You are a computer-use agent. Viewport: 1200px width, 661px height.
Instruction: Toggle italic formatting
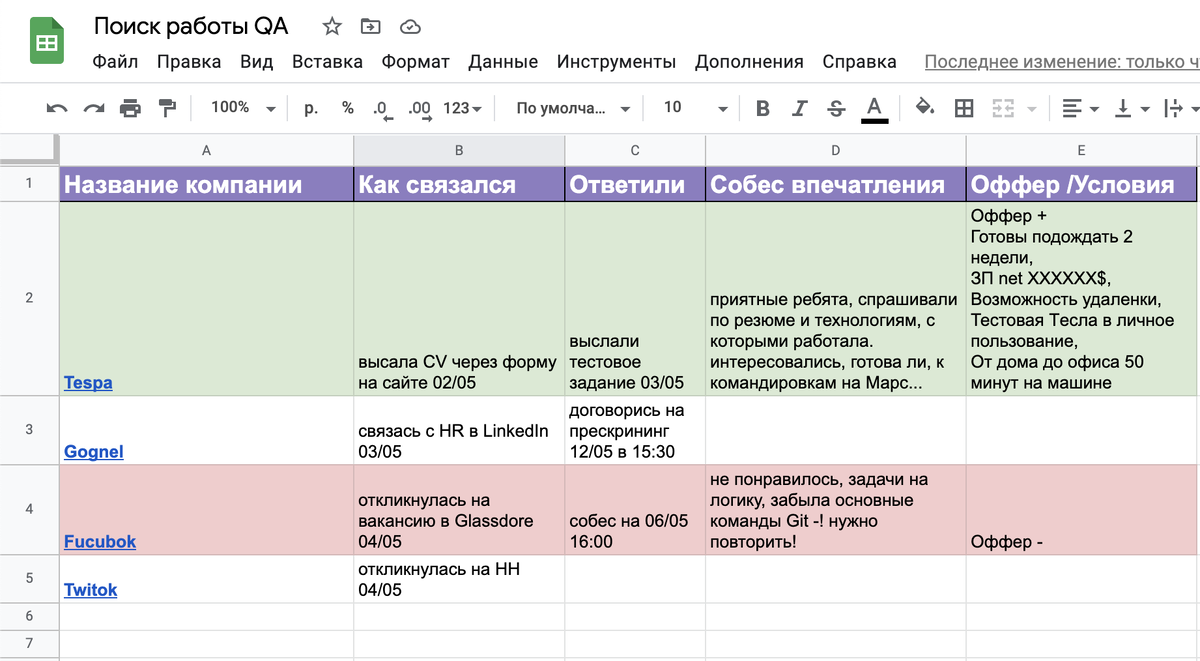(x=799, y=108)
